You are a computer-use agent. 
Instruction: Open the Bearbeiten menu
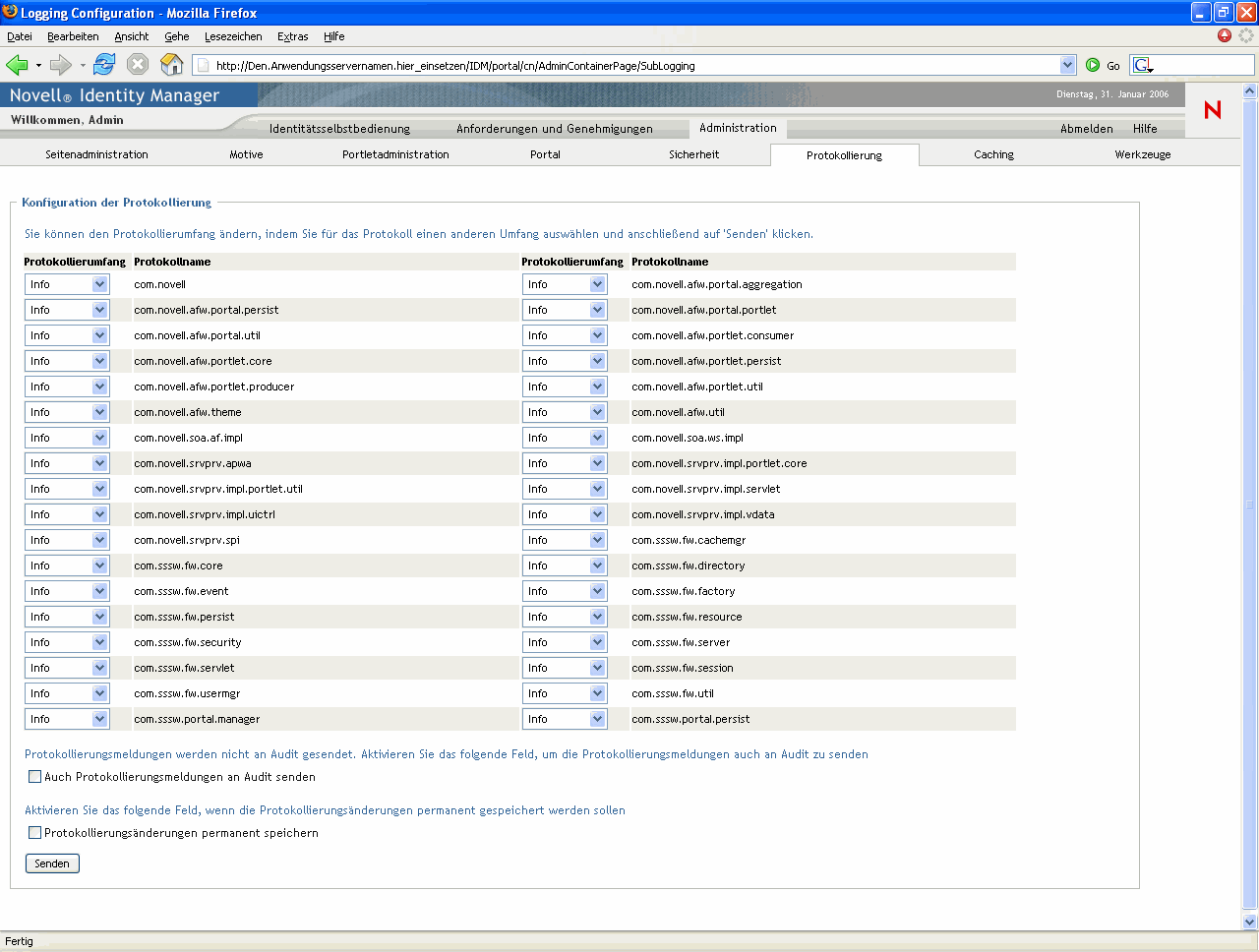pos(73,36)
